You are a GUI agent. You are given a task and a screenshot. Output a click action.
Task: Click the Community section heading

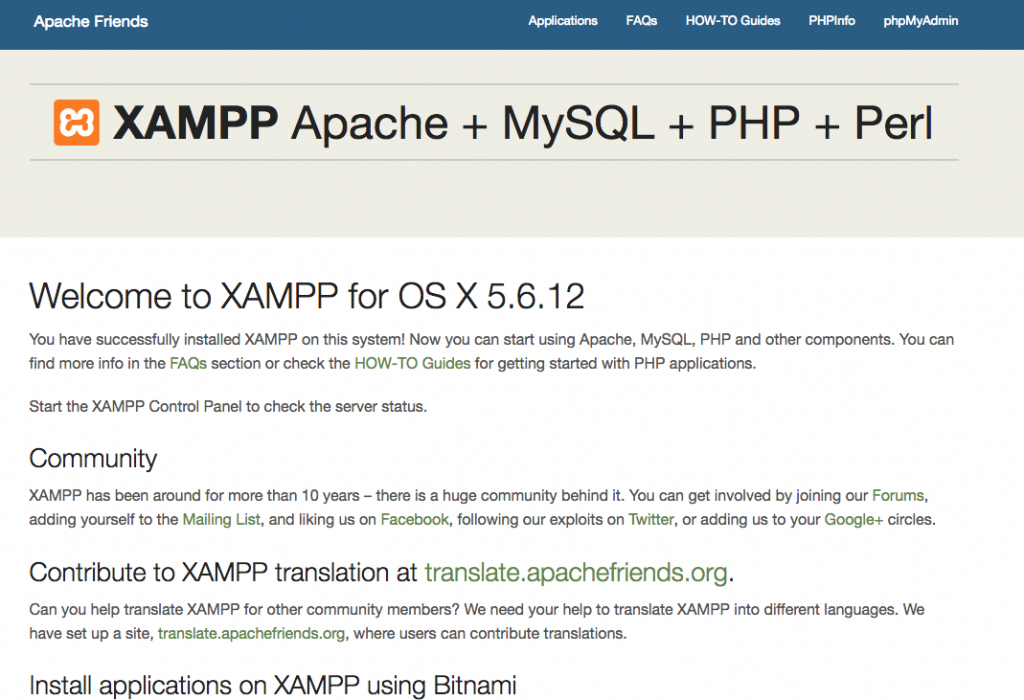coord(93,459)
